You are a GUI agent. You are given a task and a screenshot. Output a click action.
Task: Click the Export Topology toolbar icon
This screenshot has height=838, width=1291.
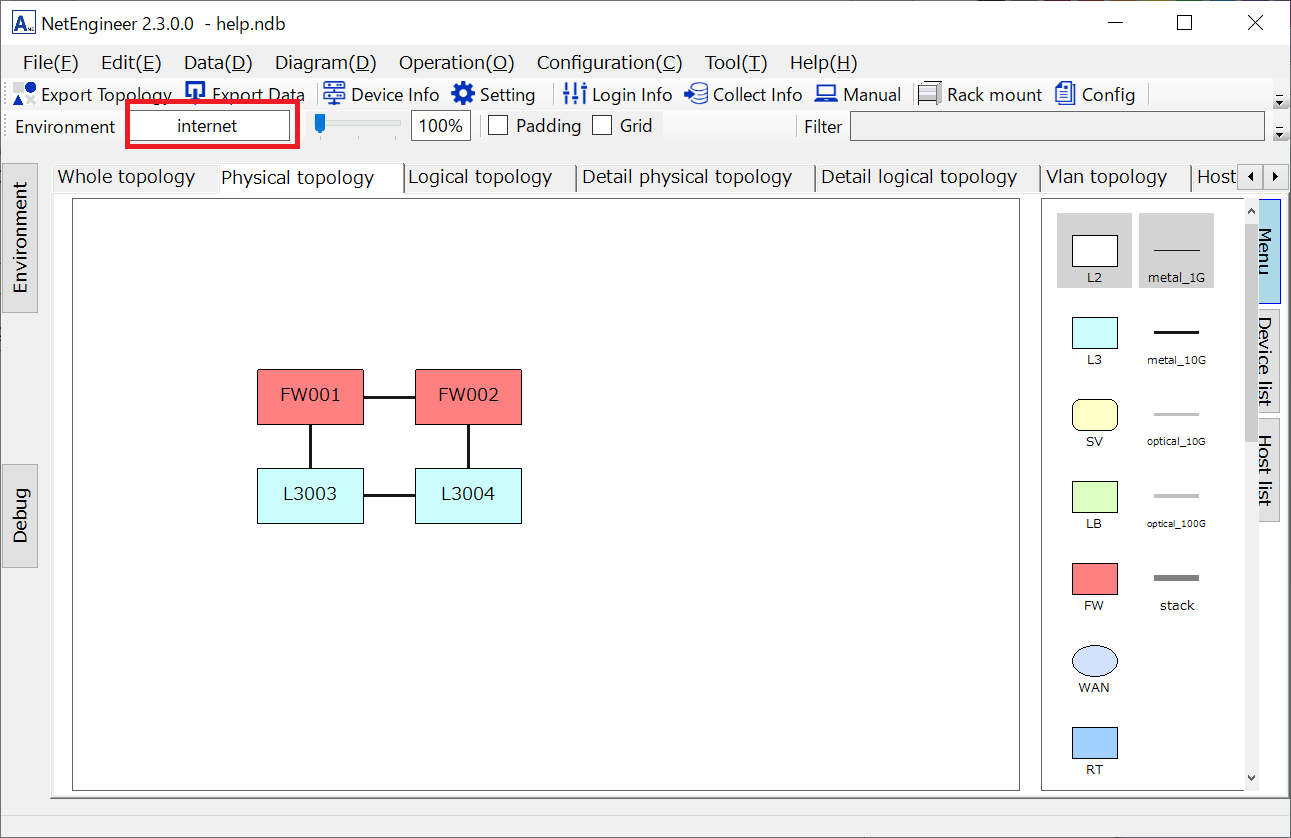(25, 94)
